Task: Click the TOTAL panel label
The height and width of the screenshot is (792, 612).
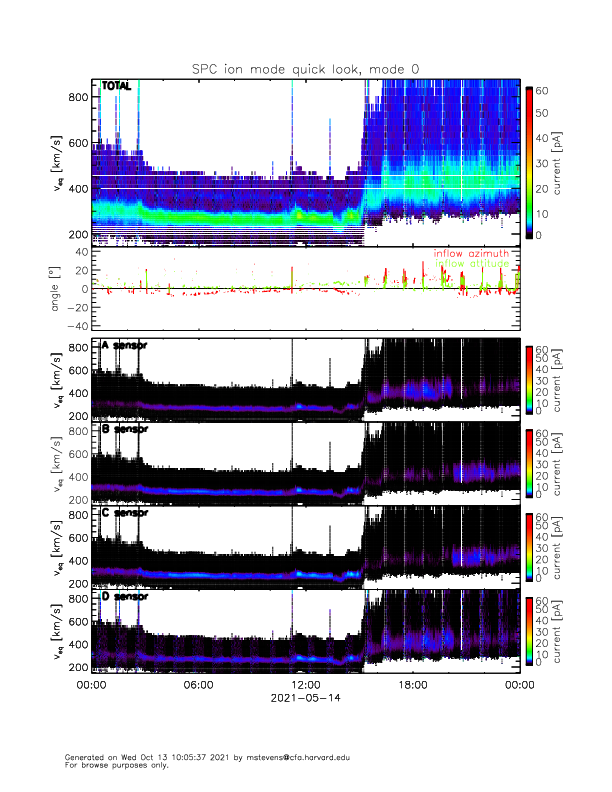Action: point(115,87)
